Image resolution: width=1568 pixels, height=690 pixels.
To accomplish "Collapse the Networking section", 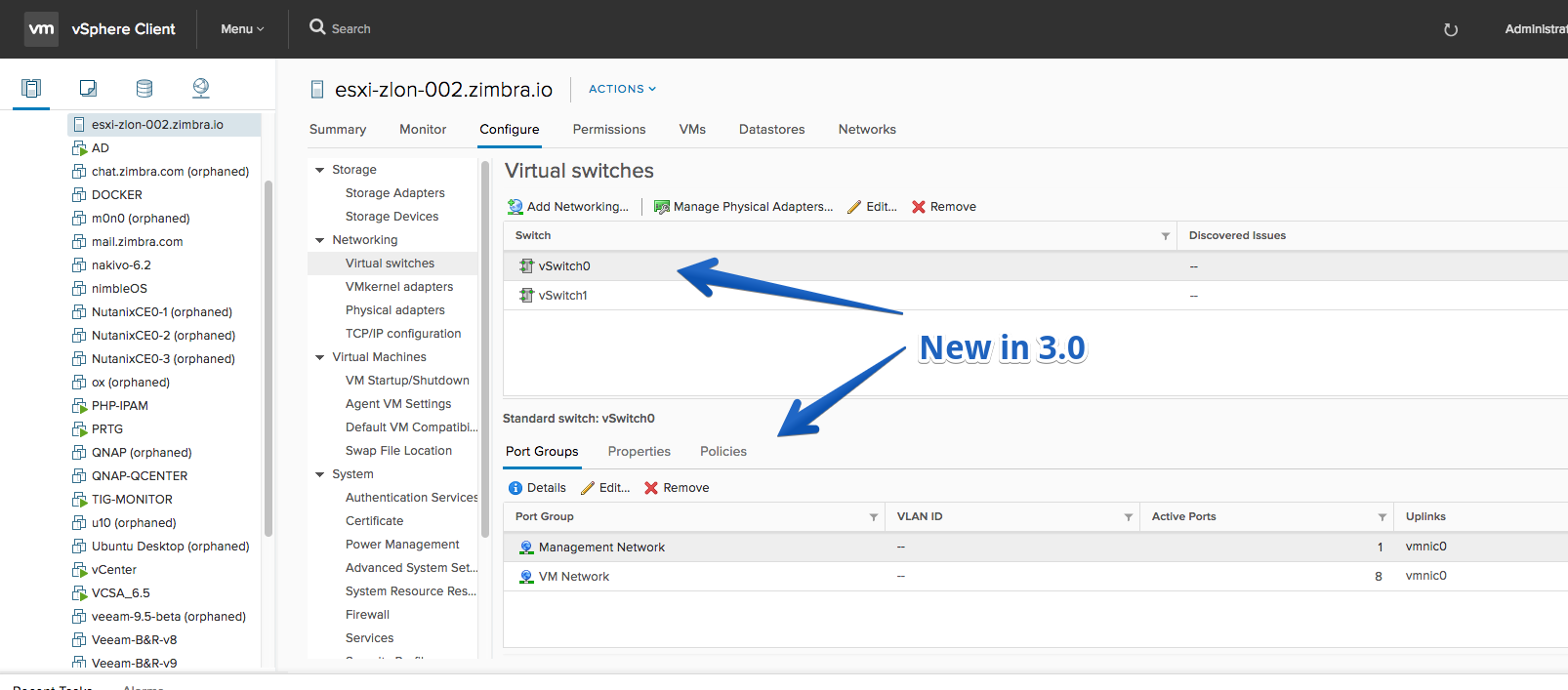I will point(319,240).
